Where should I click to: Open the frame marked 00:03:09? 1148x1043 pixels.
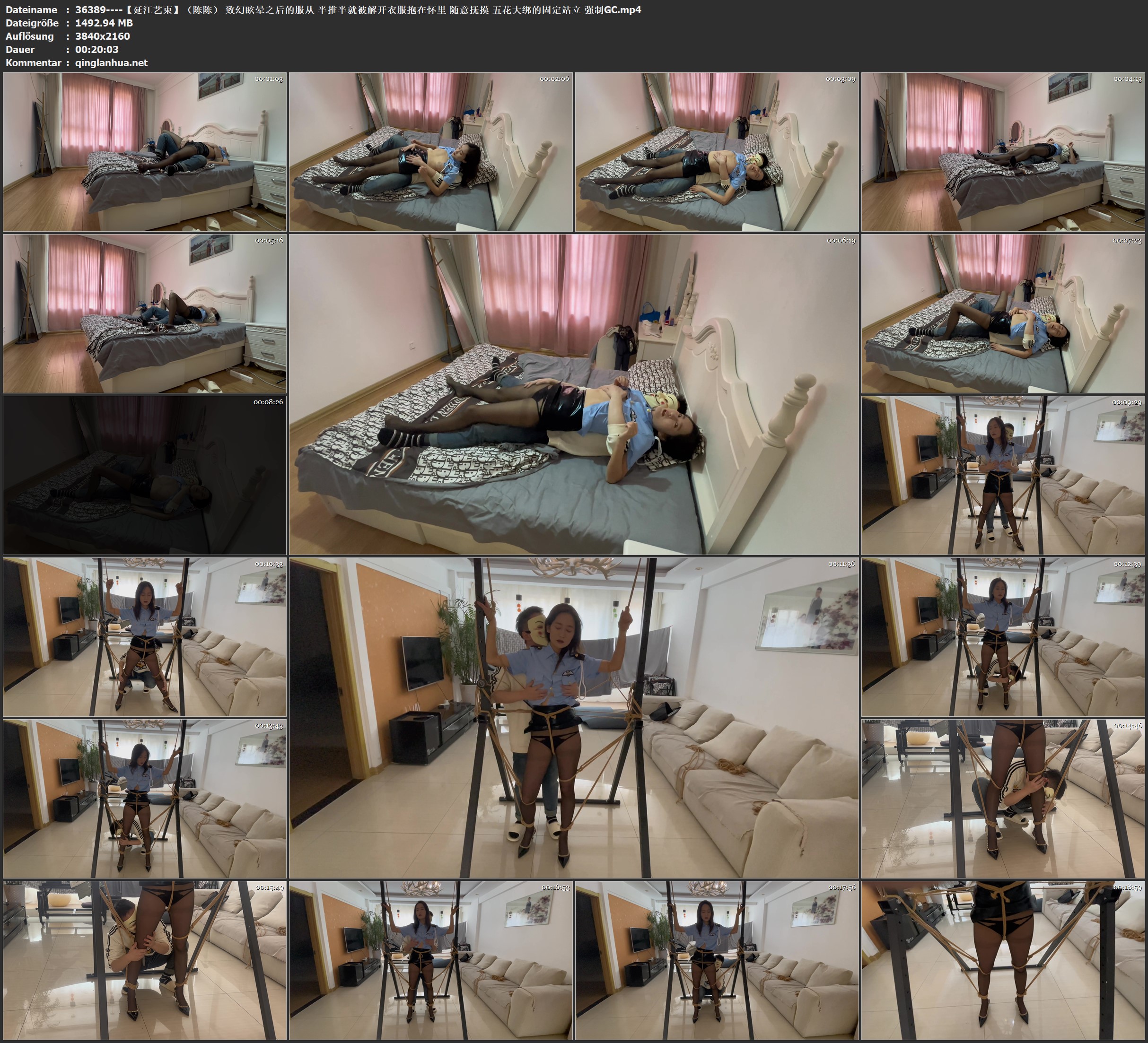coord(717,152)
